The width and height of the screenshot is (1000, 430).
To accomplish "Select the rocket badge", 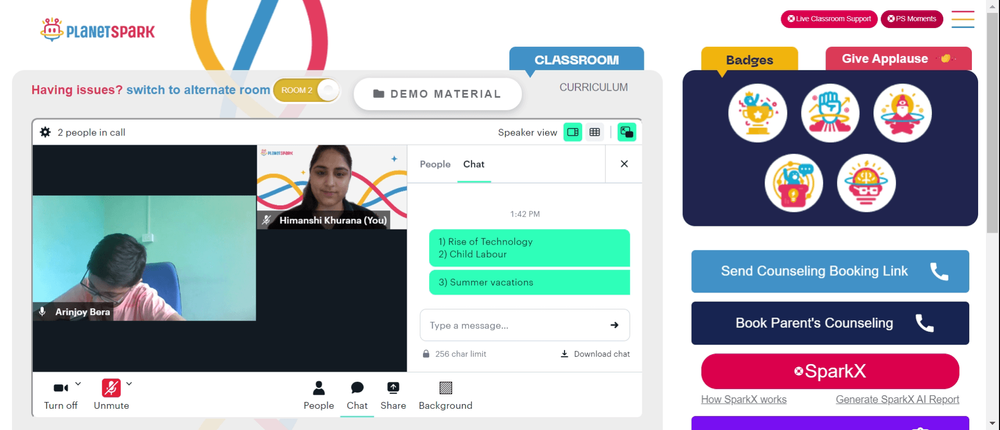I will coord(902,113).
